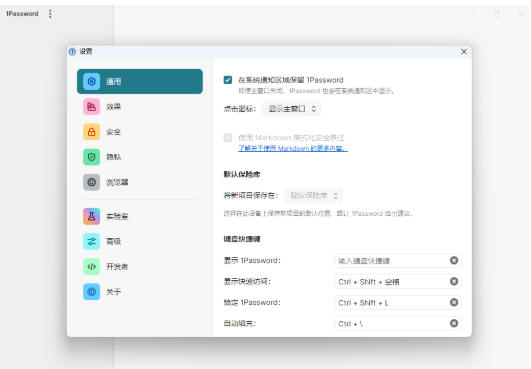Select the 高级 advanced sliders icon
The height and width of the screenshot is (369, 531).
pos(91,241)
